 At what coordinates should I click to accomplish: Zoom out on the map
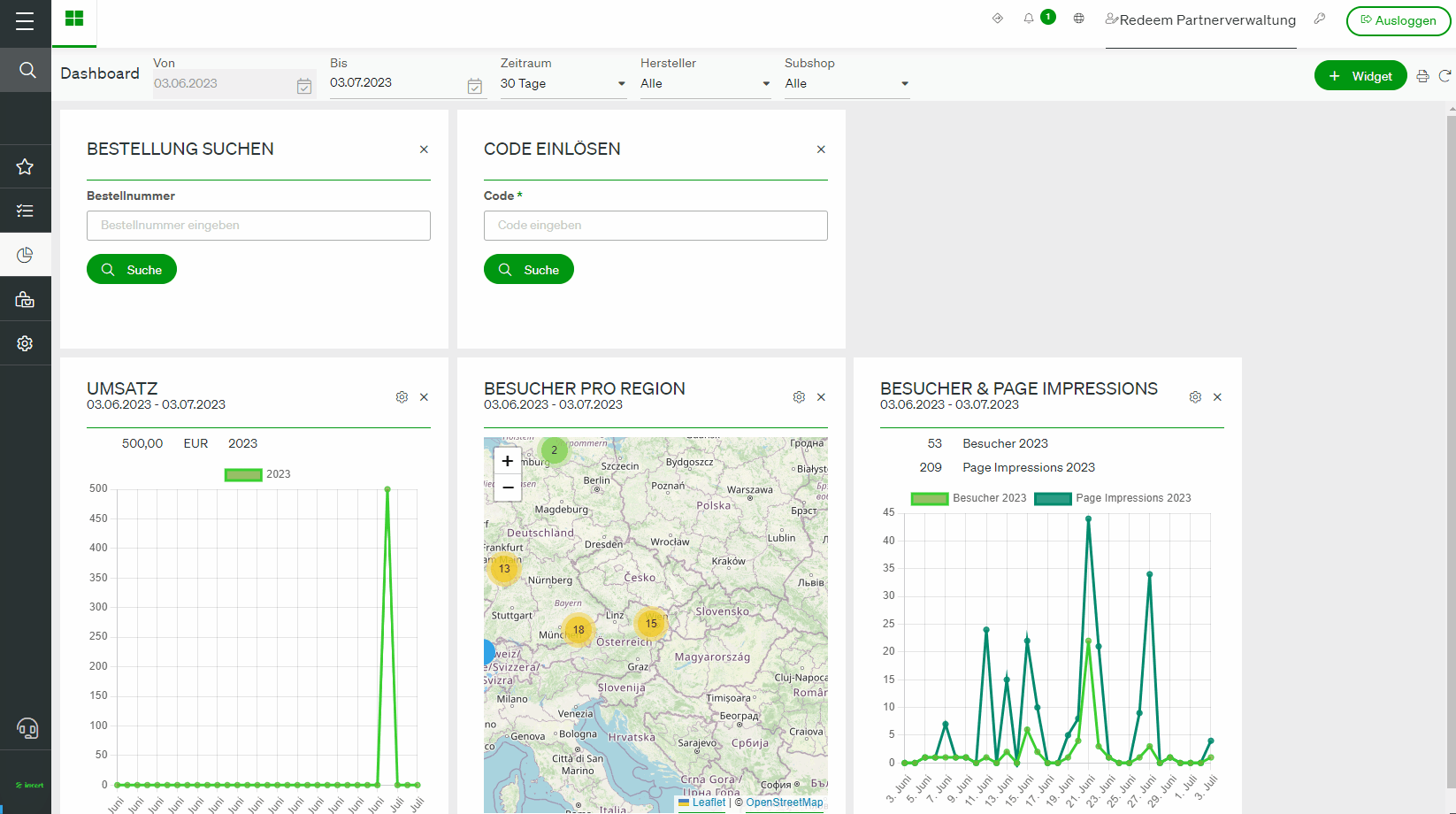tap(508, 488)
